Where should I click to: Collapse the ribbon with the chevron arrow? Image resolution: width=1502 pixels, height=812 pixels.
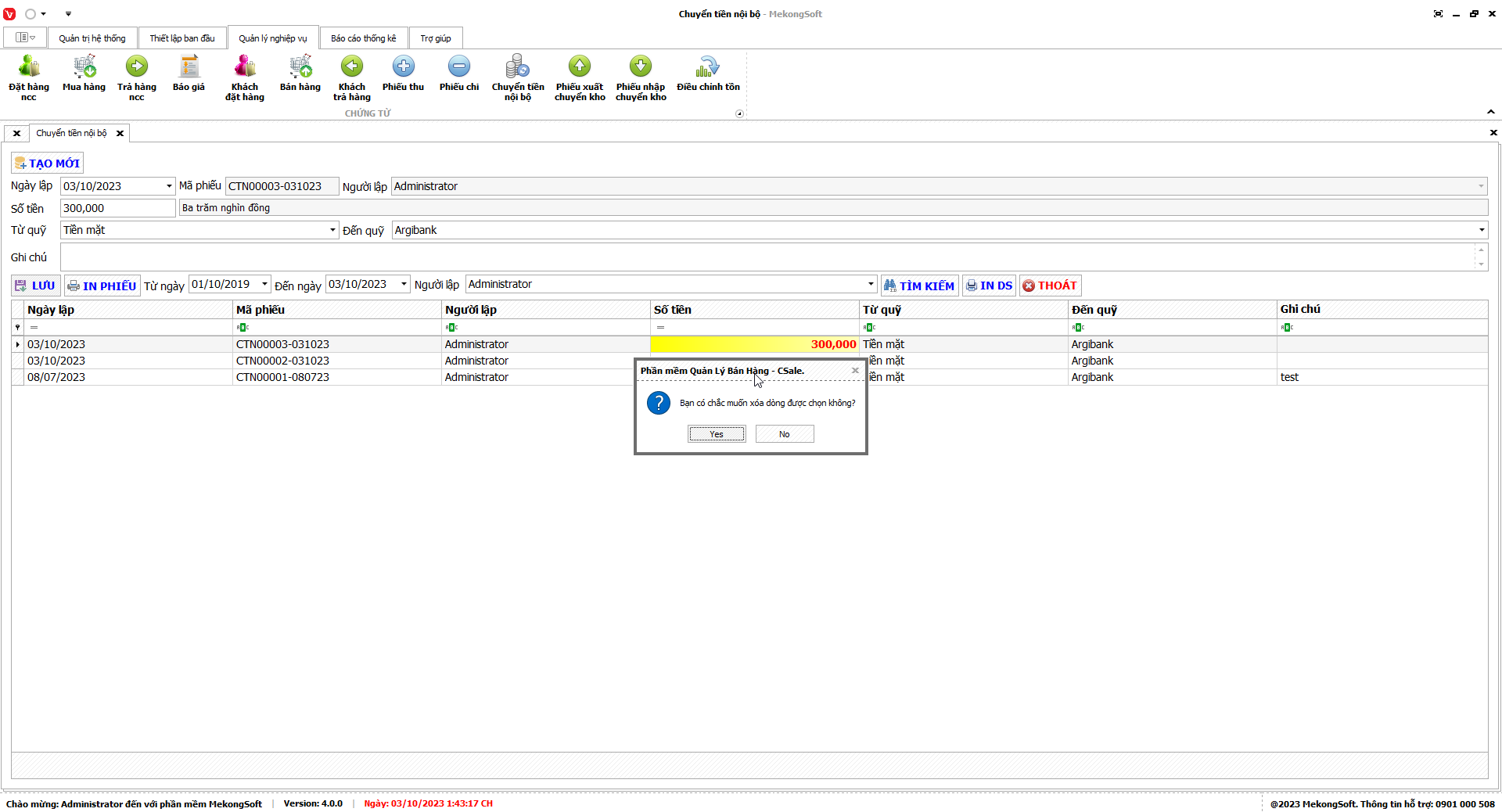1491,112
